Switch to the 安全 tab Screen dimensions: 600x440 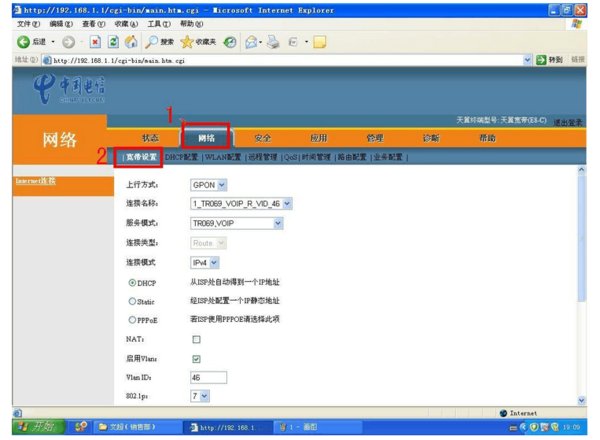click(x=262, y=138)
